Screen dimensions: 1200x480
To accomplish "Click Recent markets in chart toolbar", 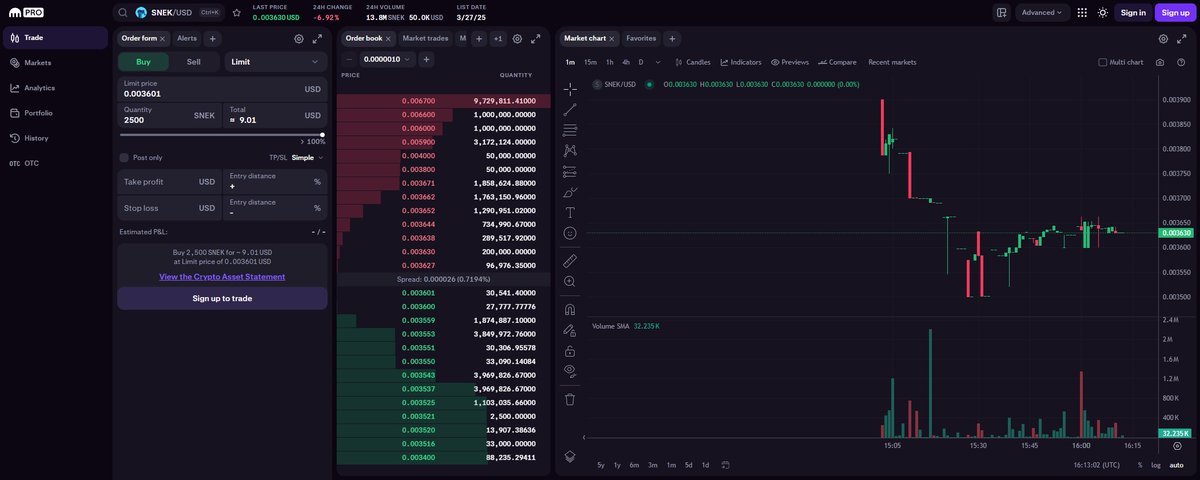I will 892,62.
